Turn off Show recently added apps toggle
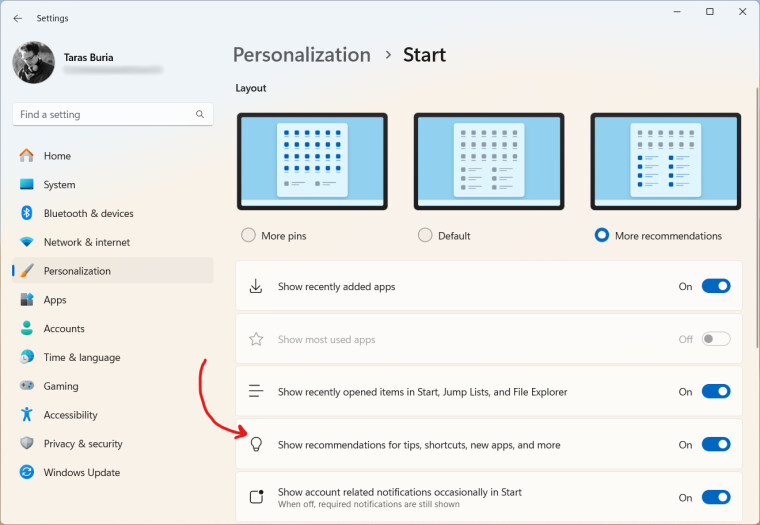This screenshot has height=525, width=760. point(715,287)
